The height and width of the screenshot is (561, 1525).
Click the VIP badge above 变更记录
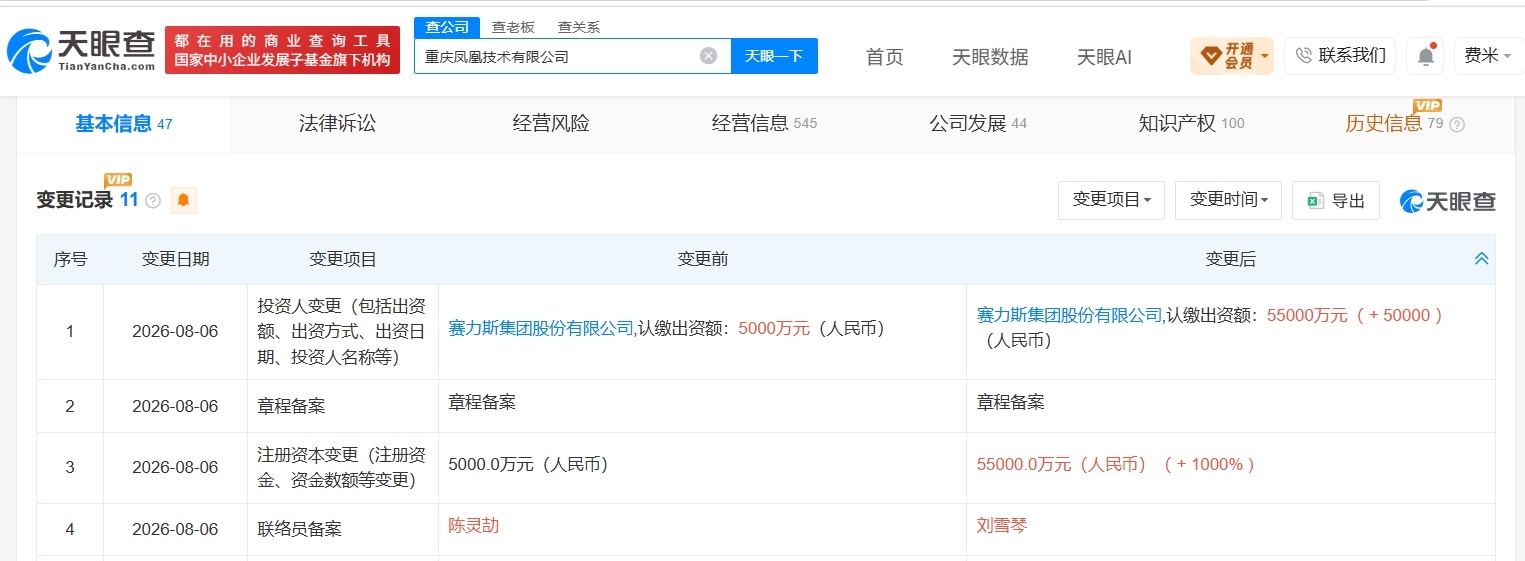coord(118,179)
